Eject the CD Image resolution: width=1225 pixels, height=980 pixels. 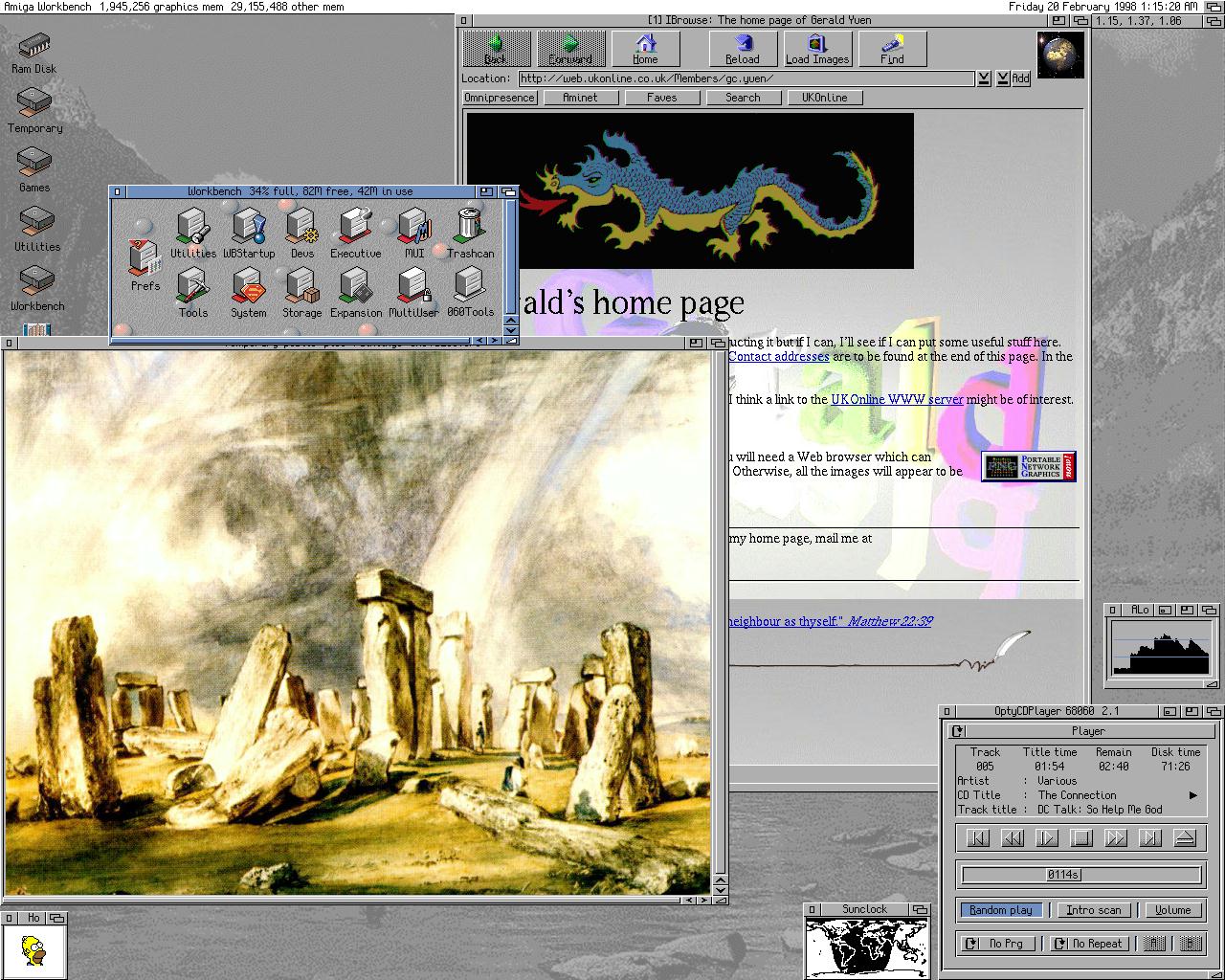coord(1185,838)
